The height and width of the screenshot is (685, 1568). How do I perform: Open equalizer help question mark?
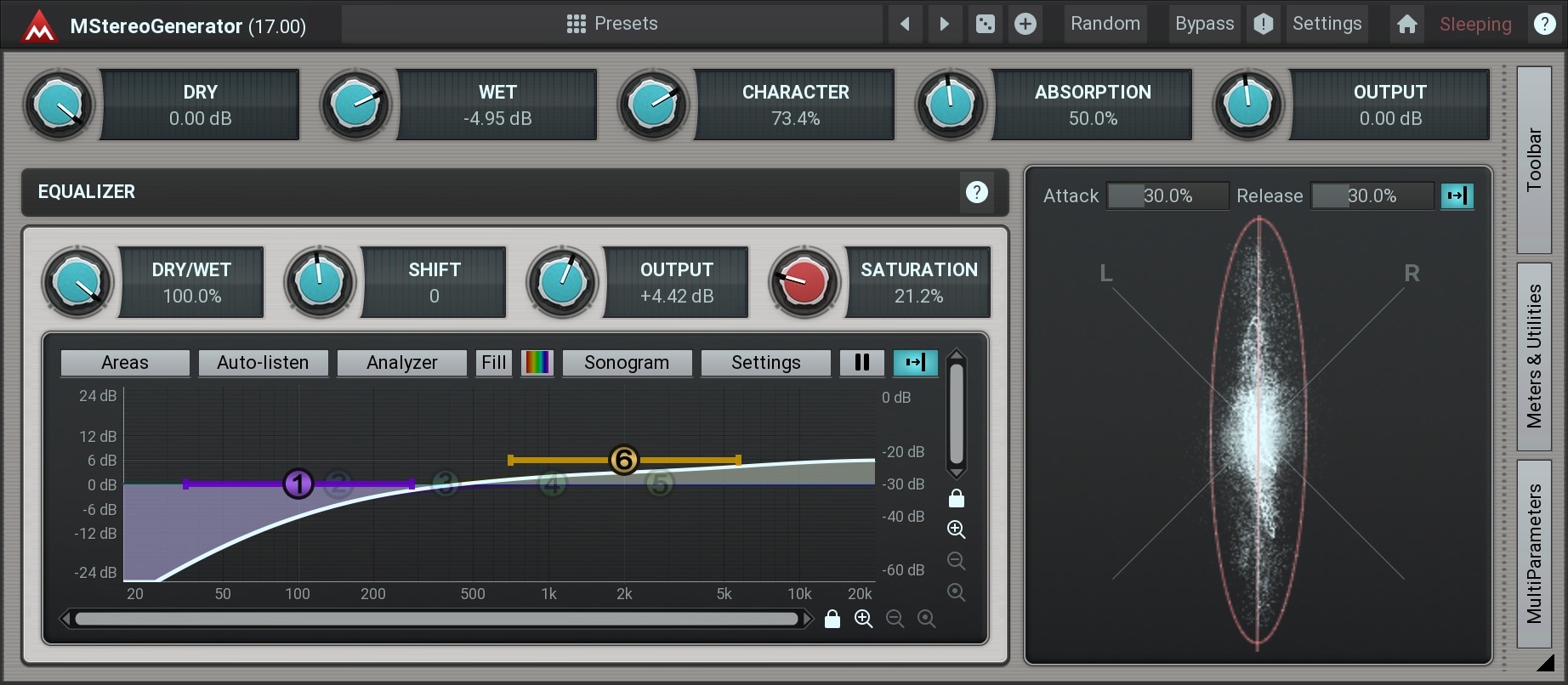pyautogui.click(x=976, y=192)
